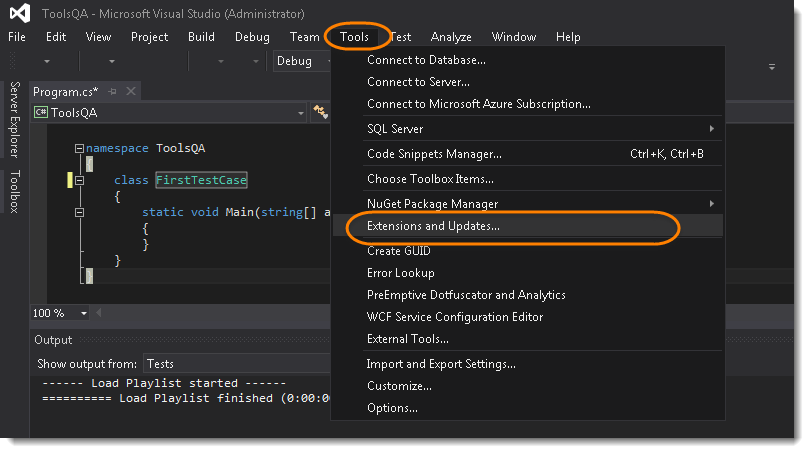Screen dimensions: 809x453
Task: Collapse the namespace ToolsQA code block
Action: click(79, 149)
